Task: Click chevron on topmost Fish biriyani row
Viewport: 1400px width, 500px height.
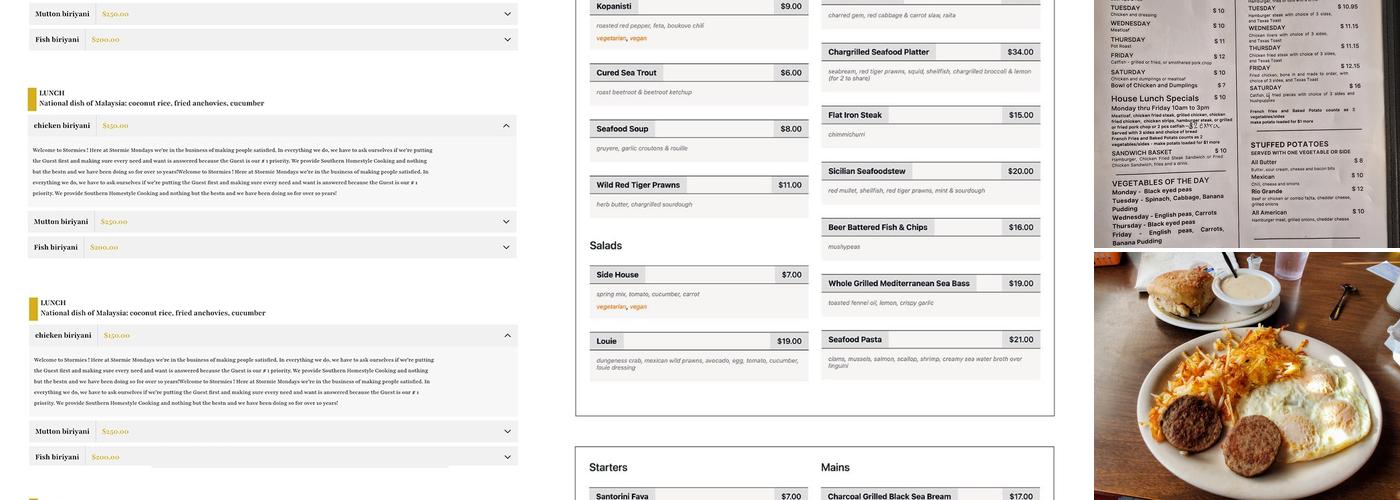Action: [507, 40]
